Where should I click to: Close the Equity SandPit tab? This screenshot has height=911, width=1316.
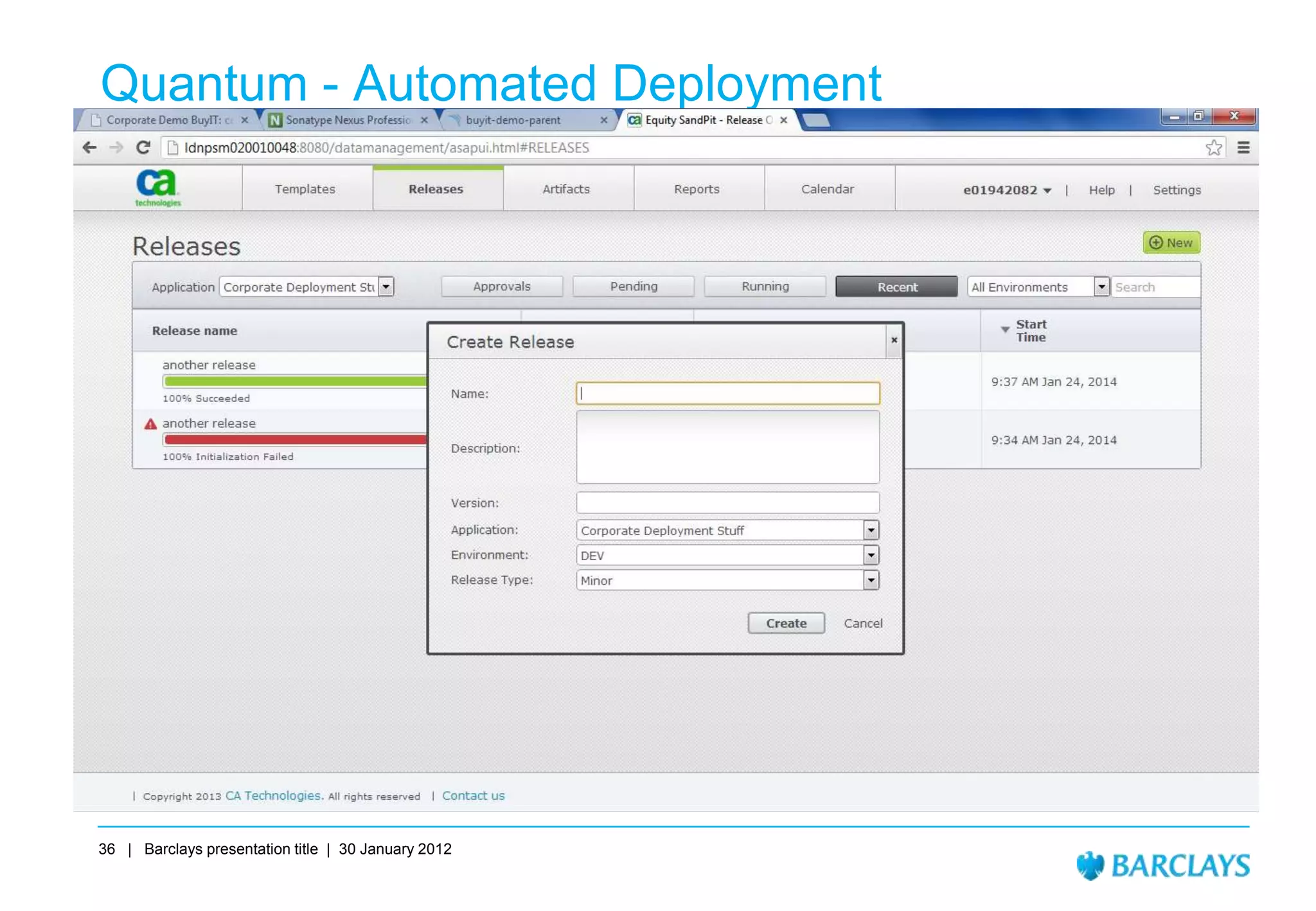point(783,120)
